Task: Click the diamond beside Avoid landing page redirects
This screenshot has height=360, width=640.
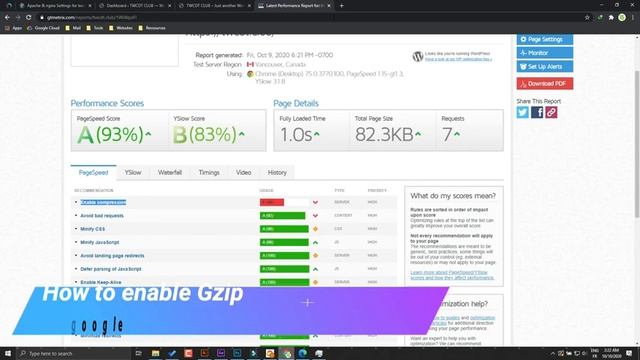Action: point(315,256)
